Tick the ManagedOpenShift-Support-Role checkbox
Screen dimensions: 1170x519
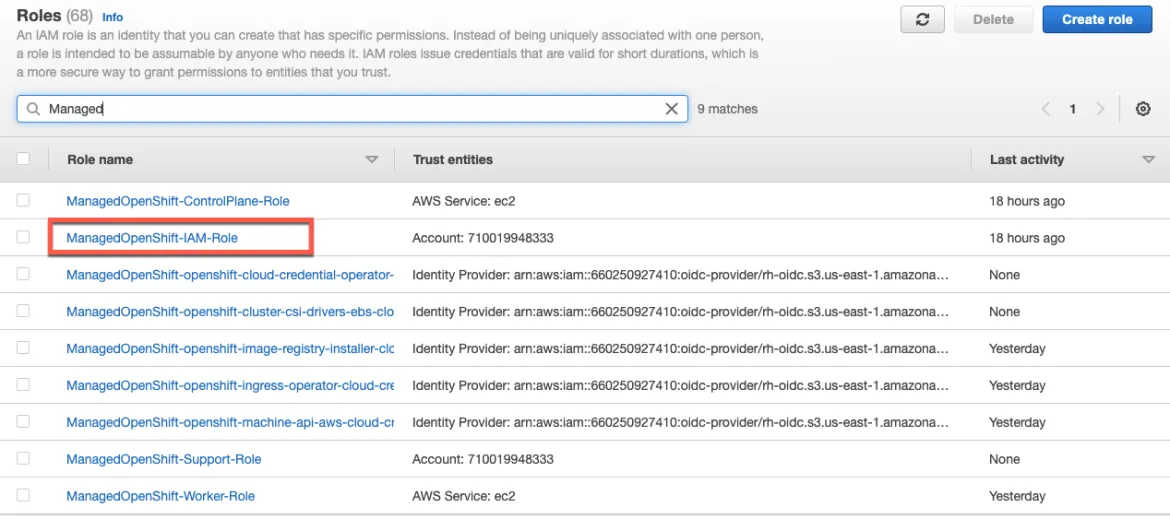click(x=23, y=459)
